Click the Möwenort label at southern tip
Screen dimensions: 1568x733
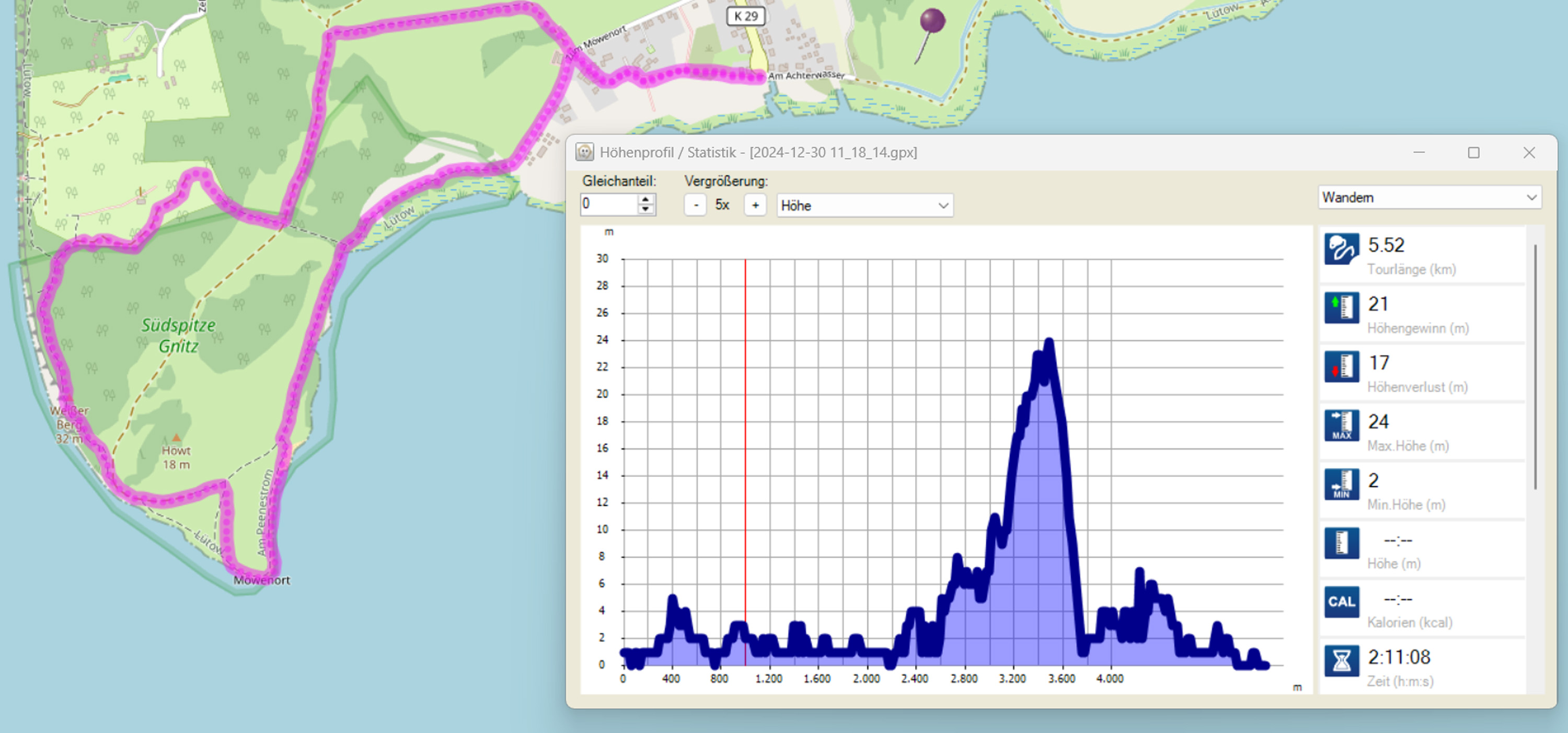[x=262, y=580]
